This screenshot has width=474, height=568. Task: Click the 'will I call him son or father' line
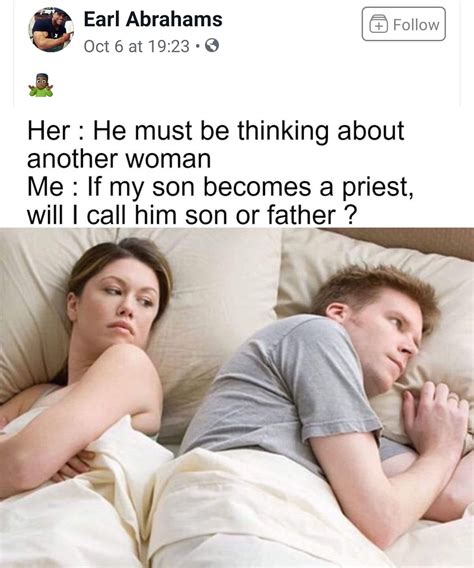pyautogui.click(x=190, y=216)
